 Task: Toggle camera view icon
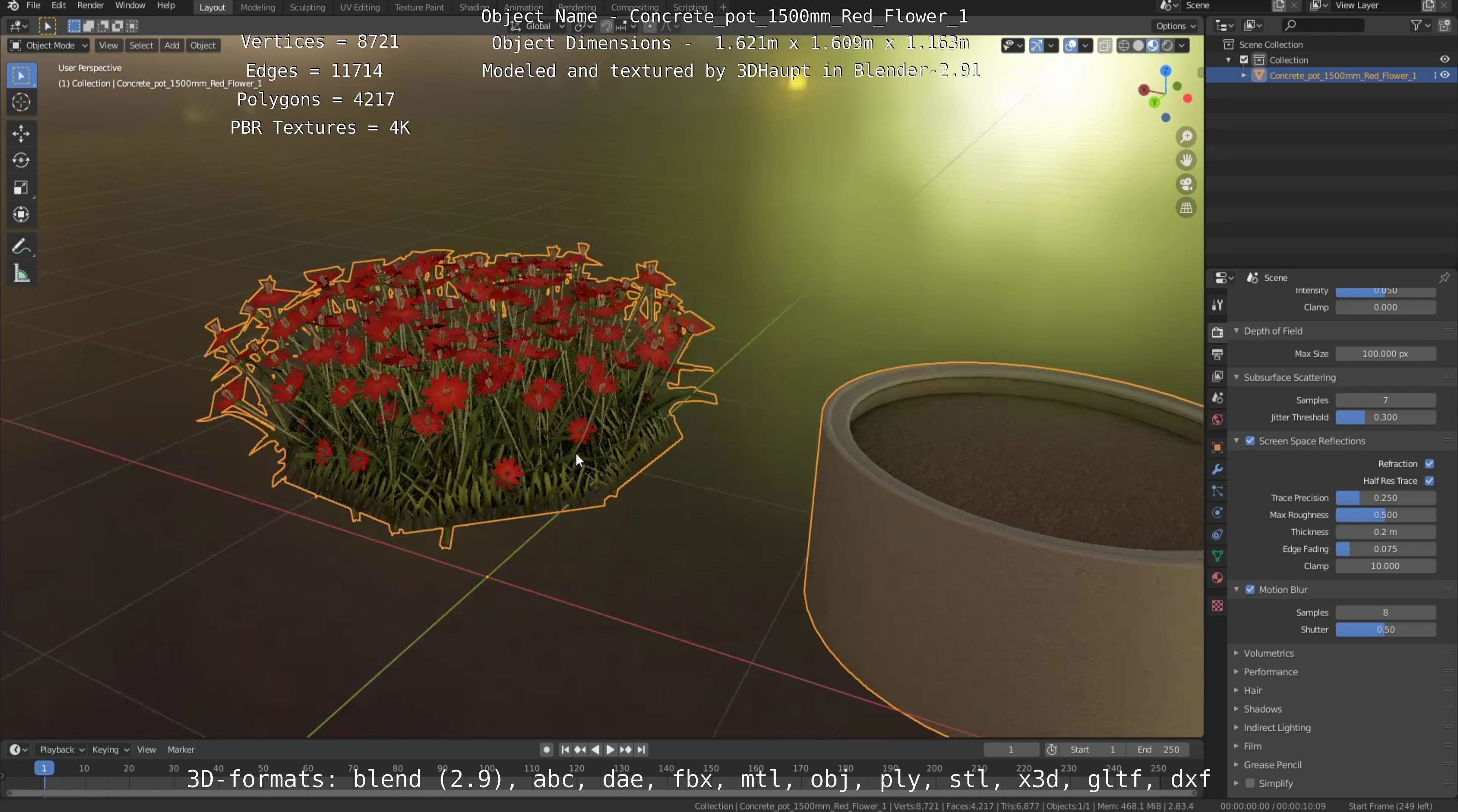(1186, 185)
